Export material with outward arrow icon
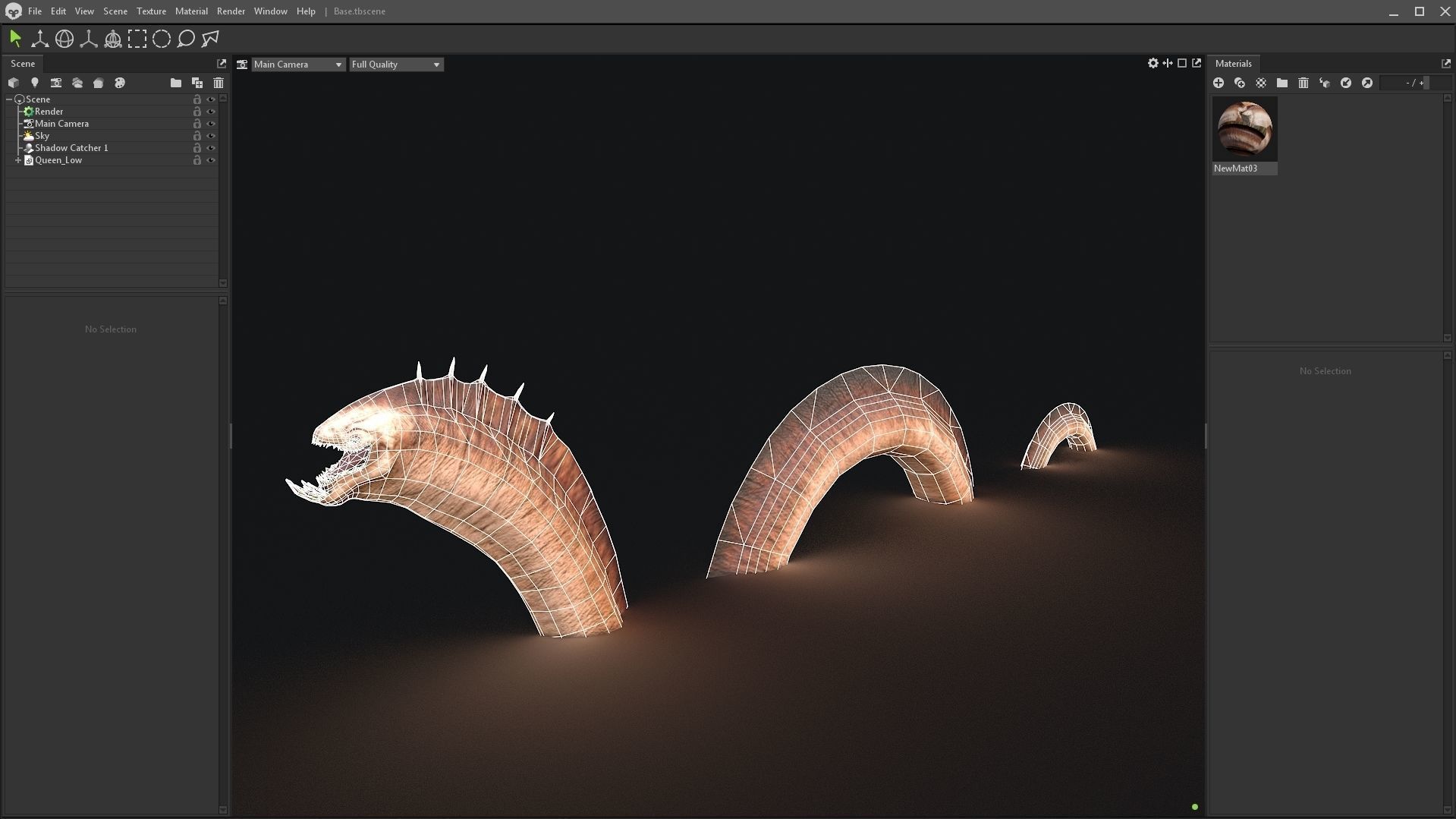 [1367, 83]
